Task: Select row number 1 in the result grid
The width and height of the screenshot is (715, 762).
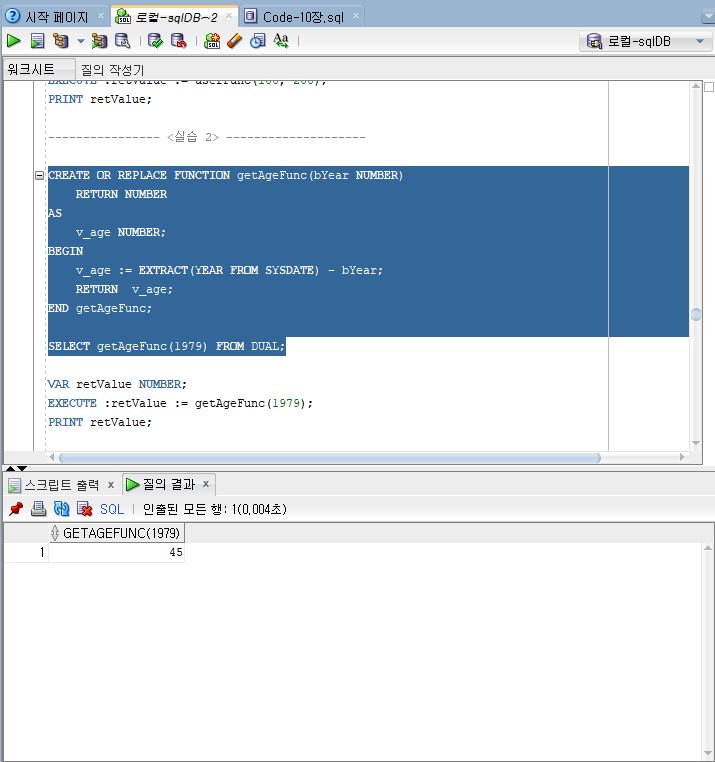Action: [26, 553]
